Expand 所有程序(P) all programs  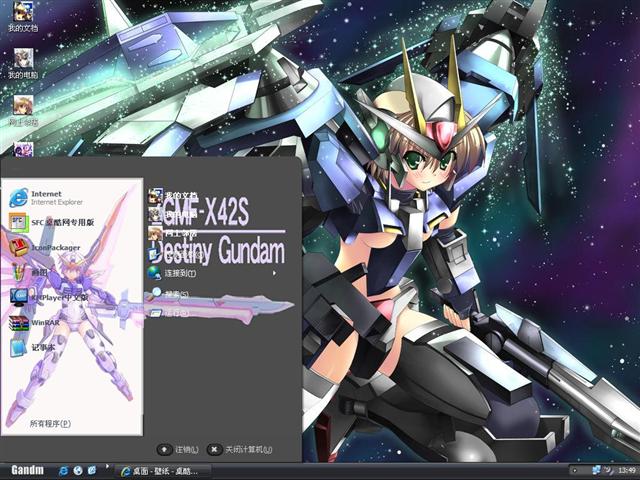[x=50, y=423]
